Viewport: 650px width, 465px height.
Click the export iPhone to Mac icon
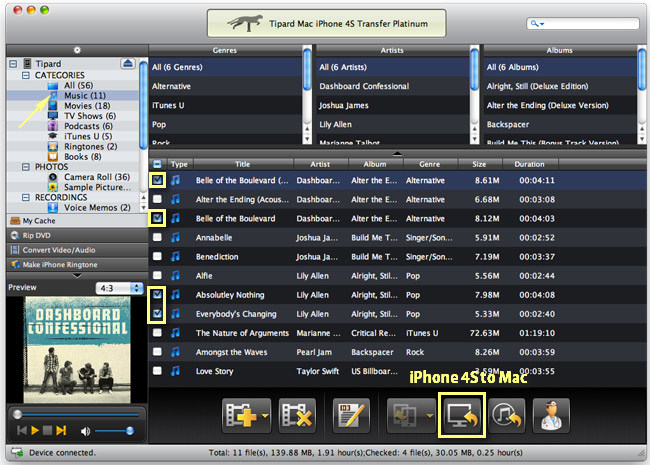[462, 415]
